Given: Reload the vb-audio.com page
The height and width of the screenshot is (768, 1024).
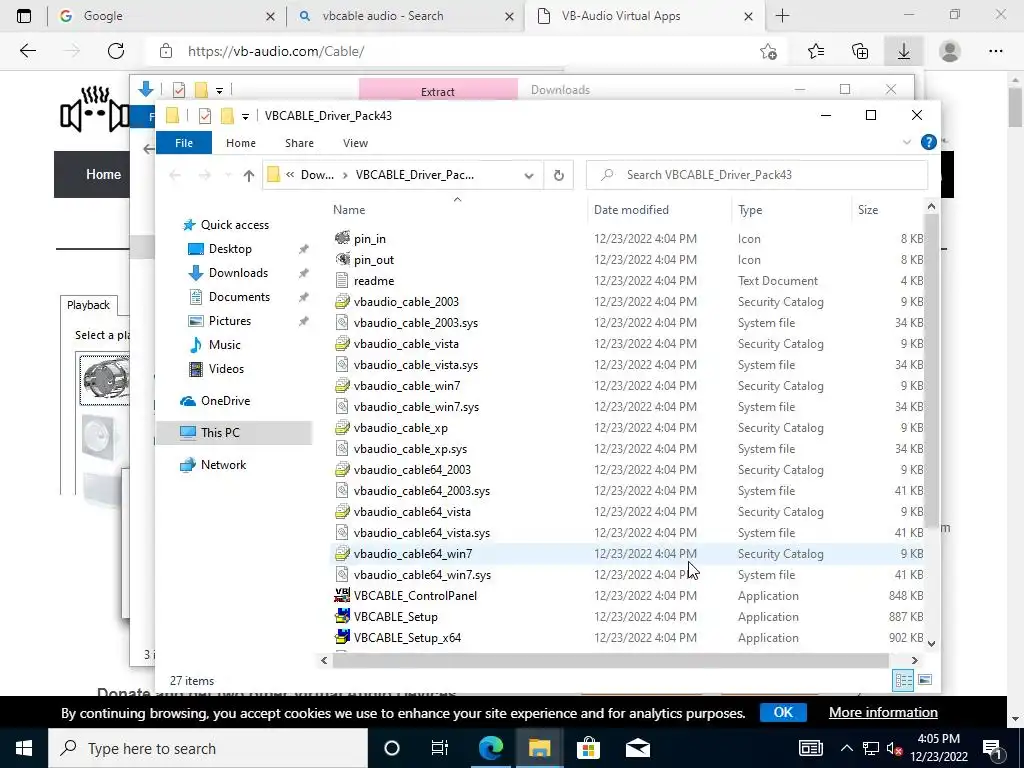Looking at the screenshot, I should (116, 51).
